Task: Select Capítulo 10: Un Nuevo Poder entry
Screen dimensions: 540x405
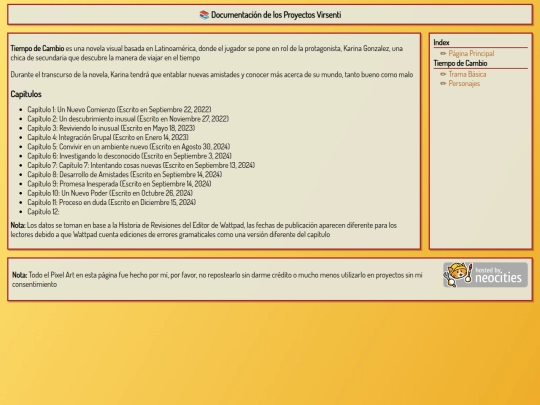Action: 110,193
